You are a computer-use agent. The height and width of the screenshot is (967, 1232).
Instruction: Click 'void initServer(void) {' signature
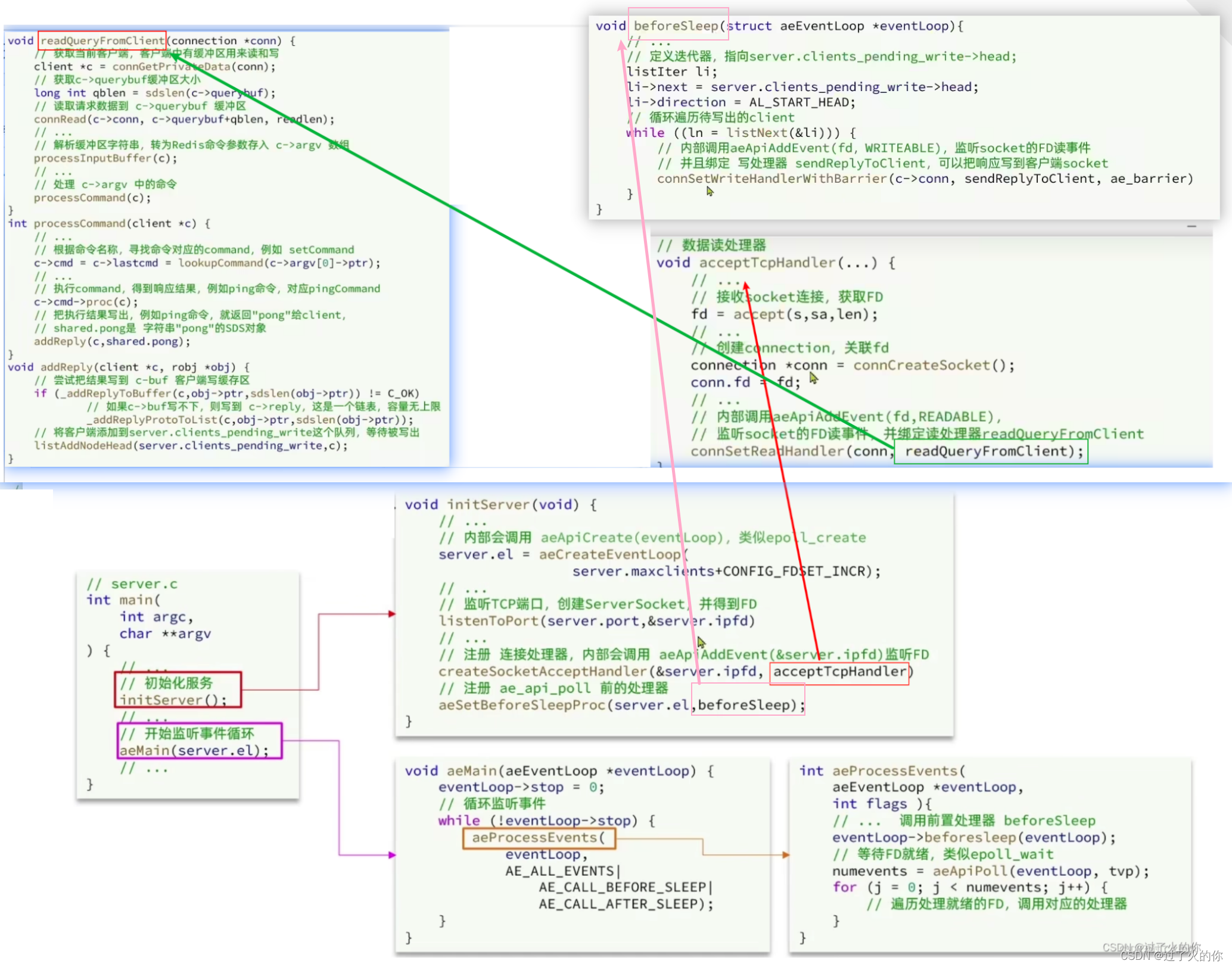[501, 504]
